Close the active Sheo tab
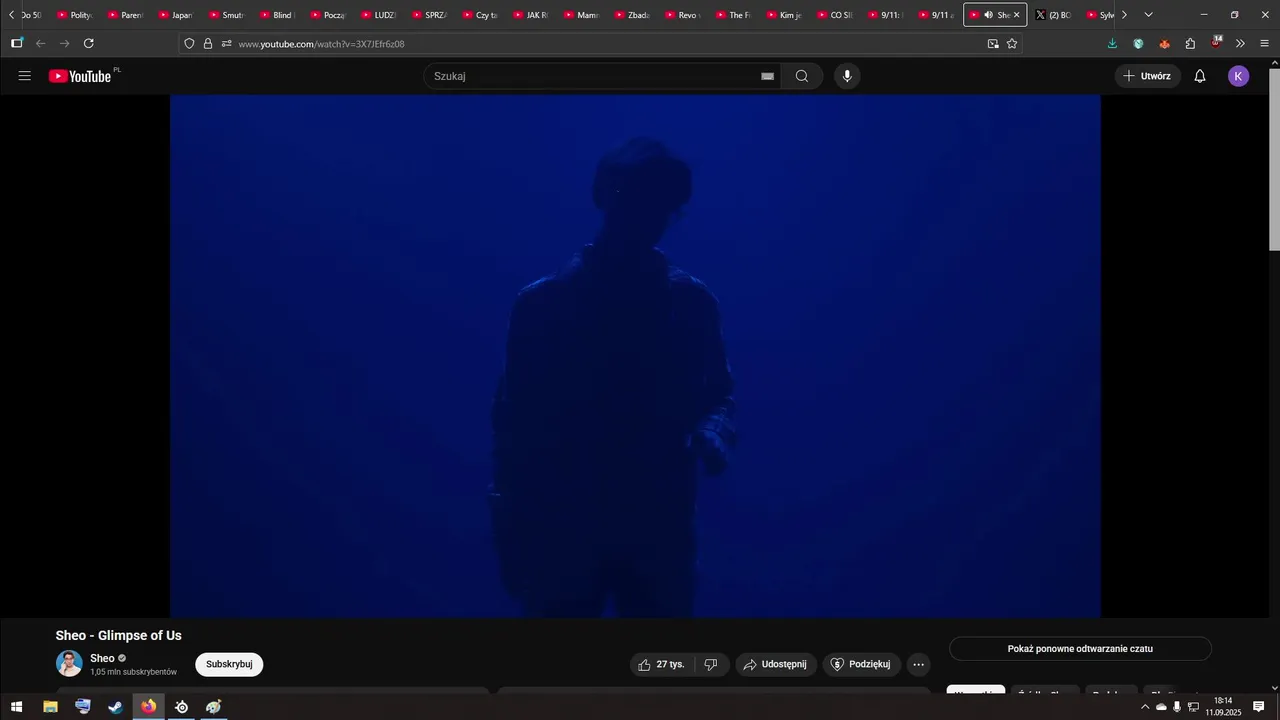 click(1016, 15)
